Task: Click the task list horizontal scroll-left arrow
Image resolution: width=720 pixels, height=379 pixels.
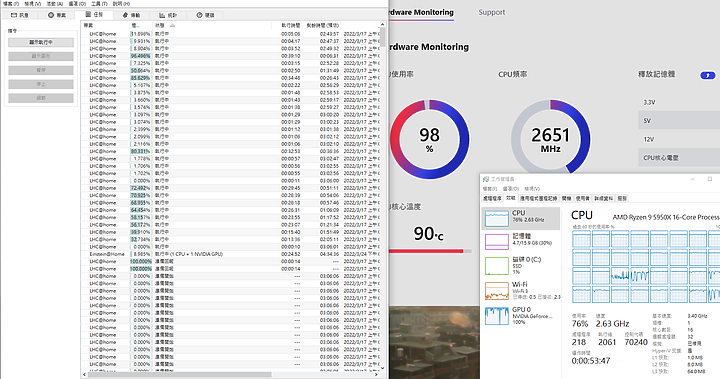Action: point(84,374)
